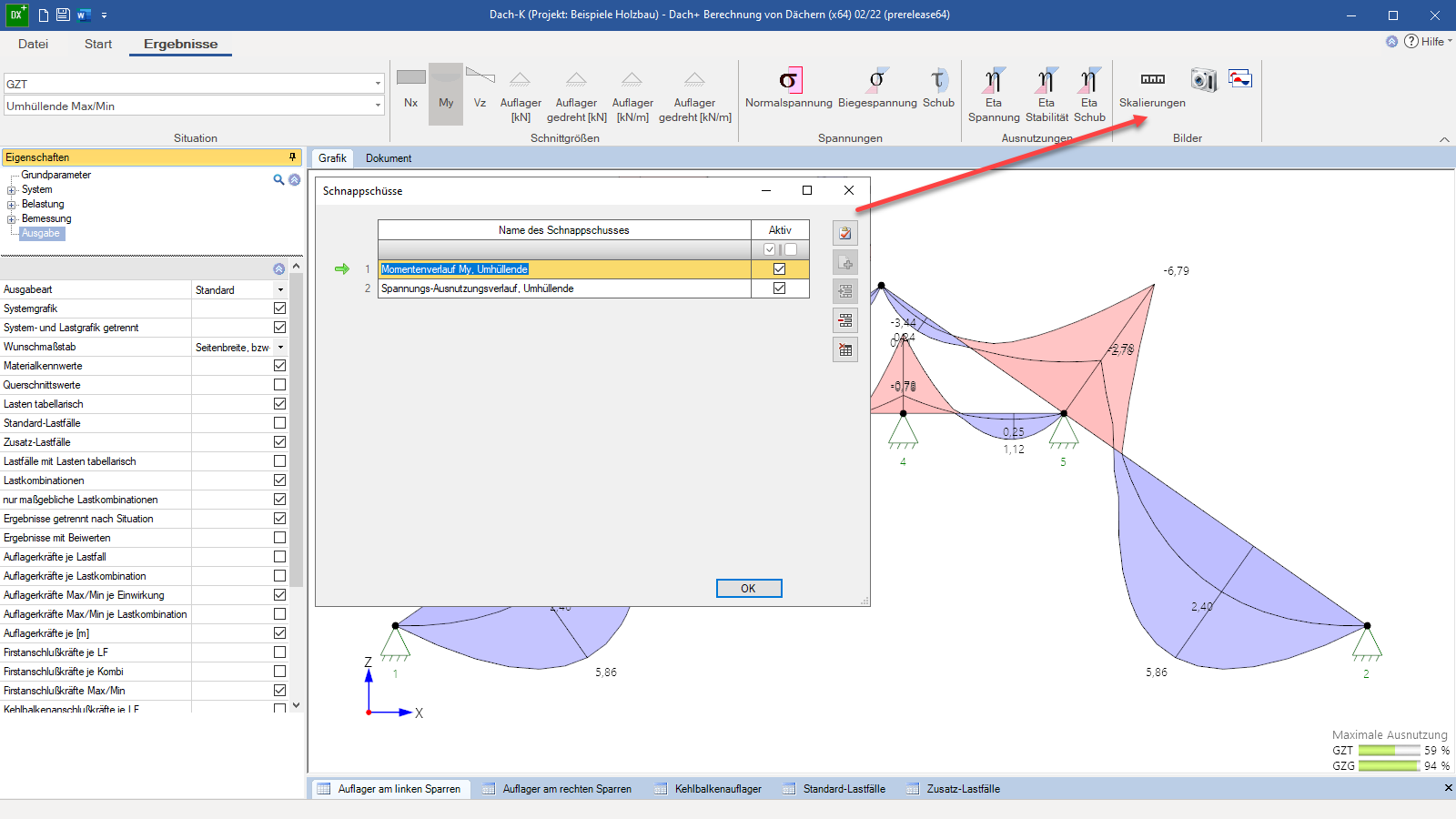Toggle Materialkennwerte checkbox
Screen dimensions: 1456x819
point(279,366)
